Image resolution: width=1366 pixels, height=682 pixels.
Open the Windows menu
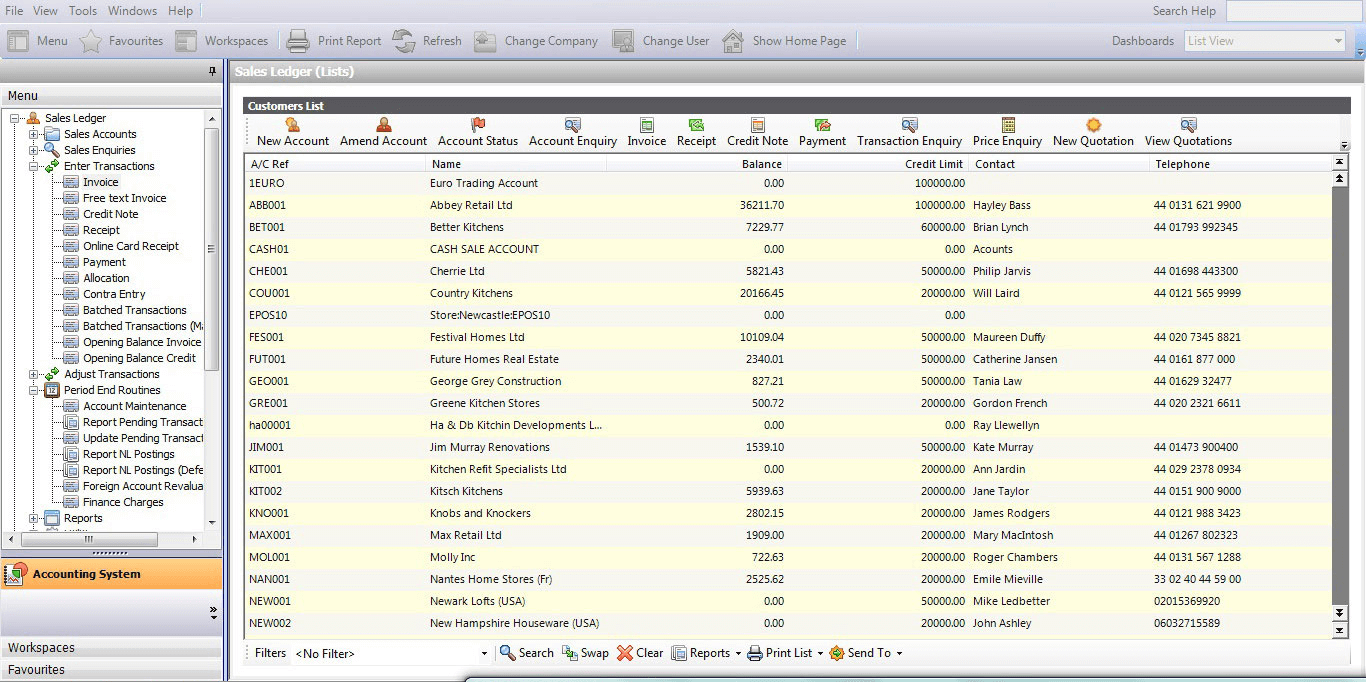pyautogui.click(x=132, y=11)
